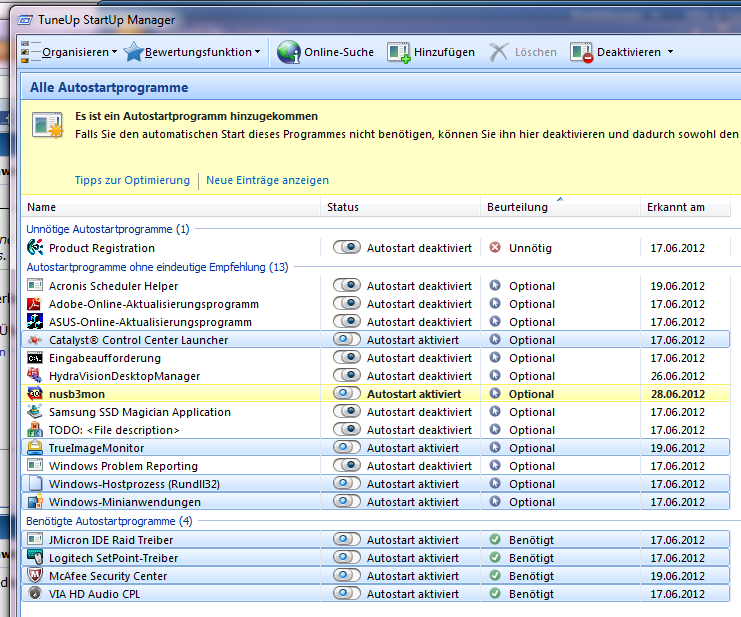Select the Windows Problem Reporting name
The height and width of the screenshot is (617, 741).
tap(123, 466)
